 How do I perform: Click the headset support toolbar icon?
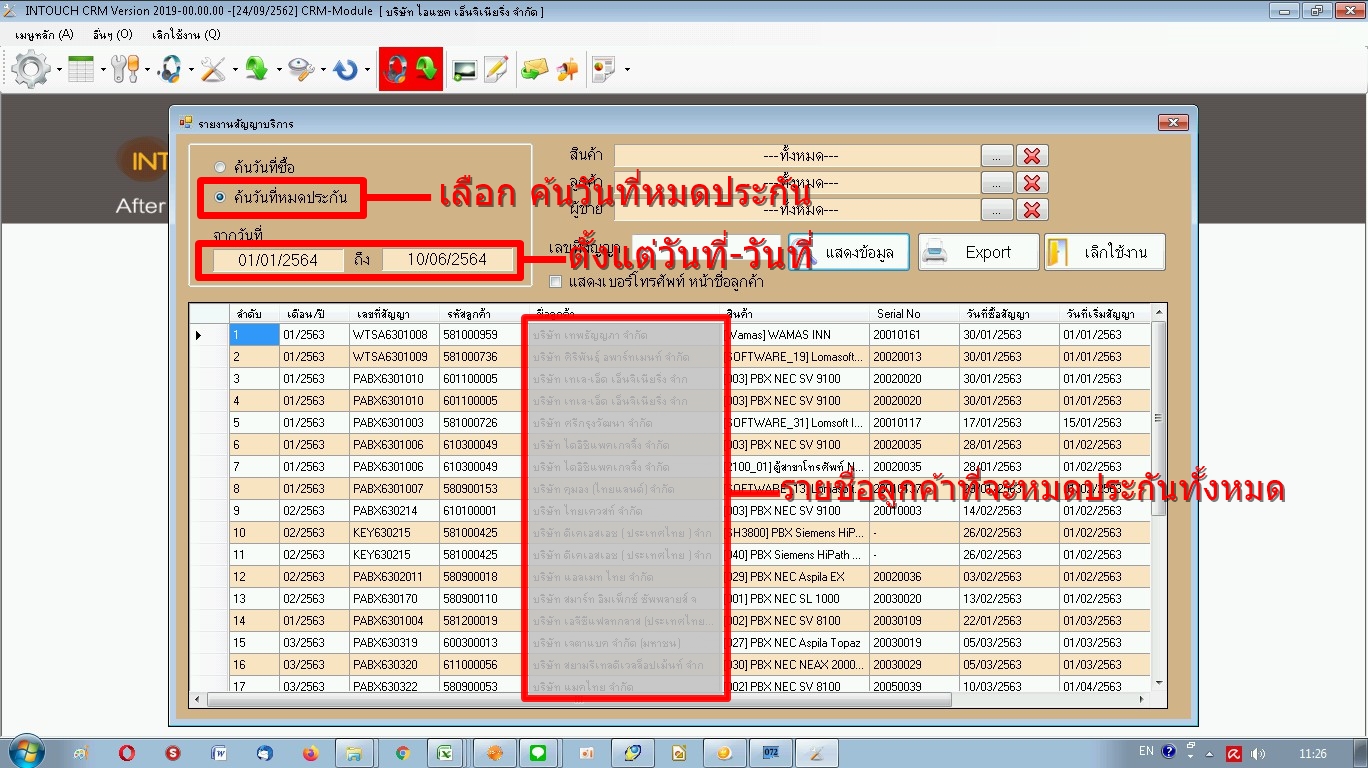[170, 69]
